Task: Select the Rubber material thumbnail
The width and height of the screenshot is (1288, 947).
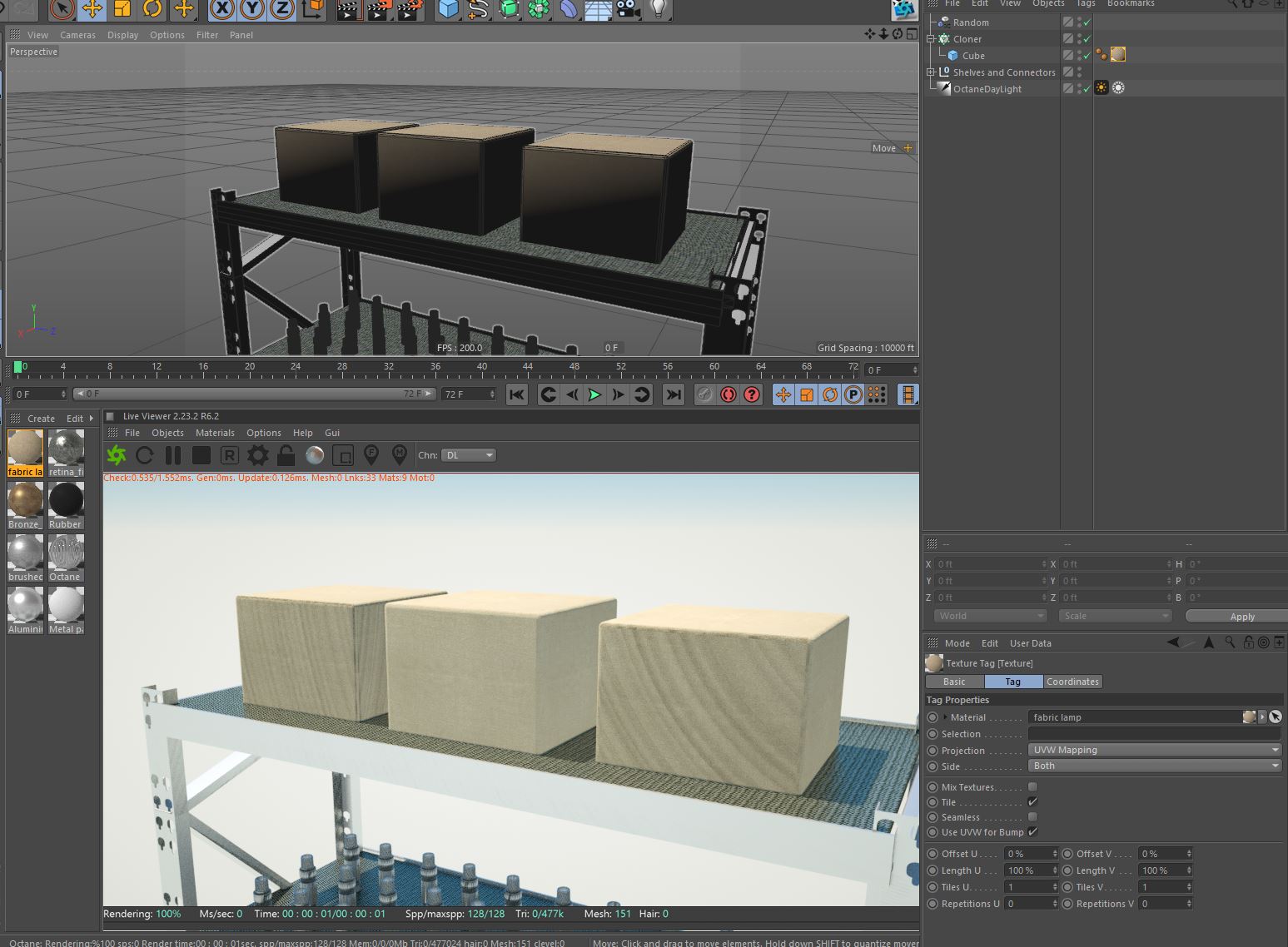Action: [x=66, y=500]
